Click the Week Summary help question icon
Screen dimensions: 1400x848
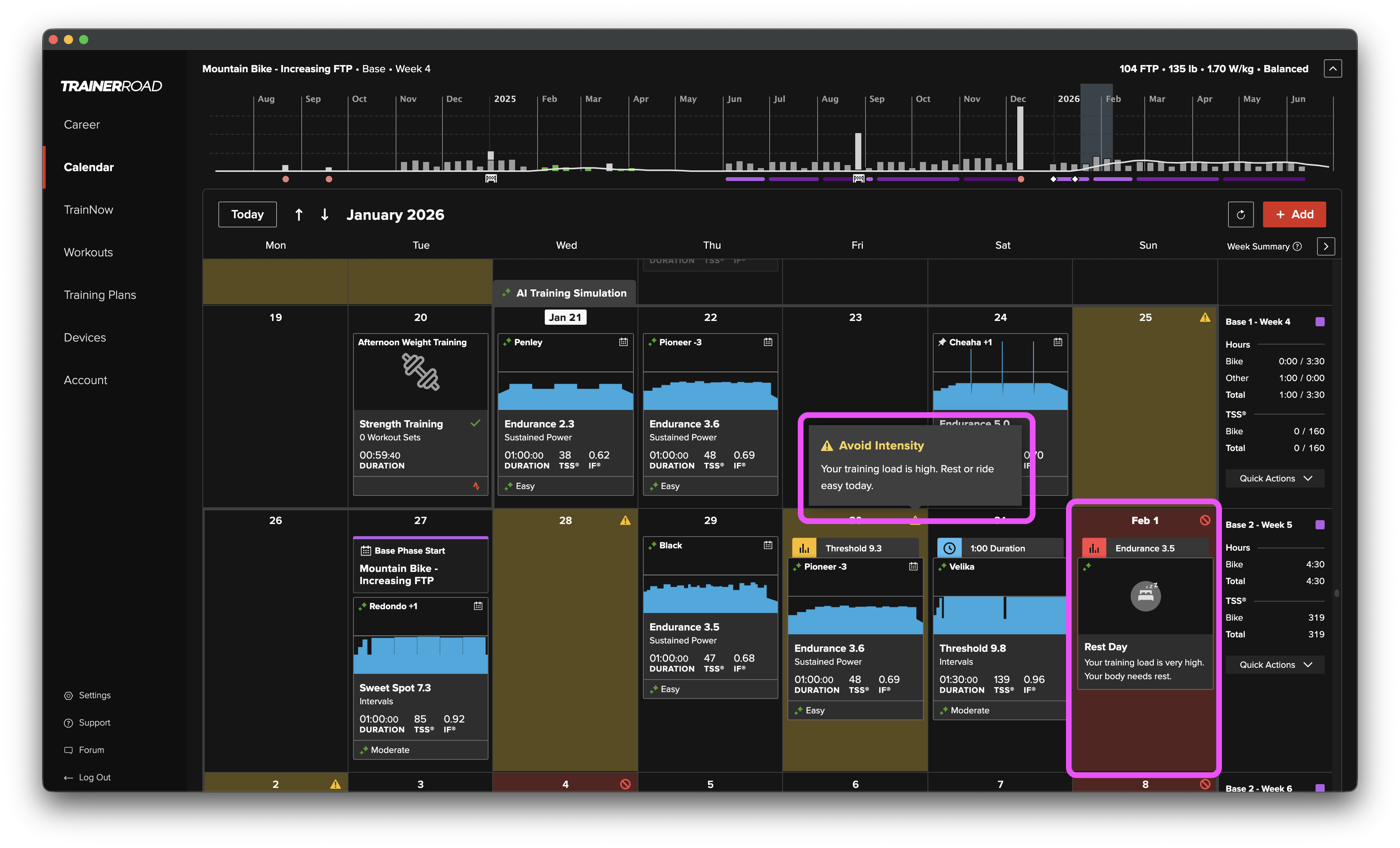click(1297, 246)
